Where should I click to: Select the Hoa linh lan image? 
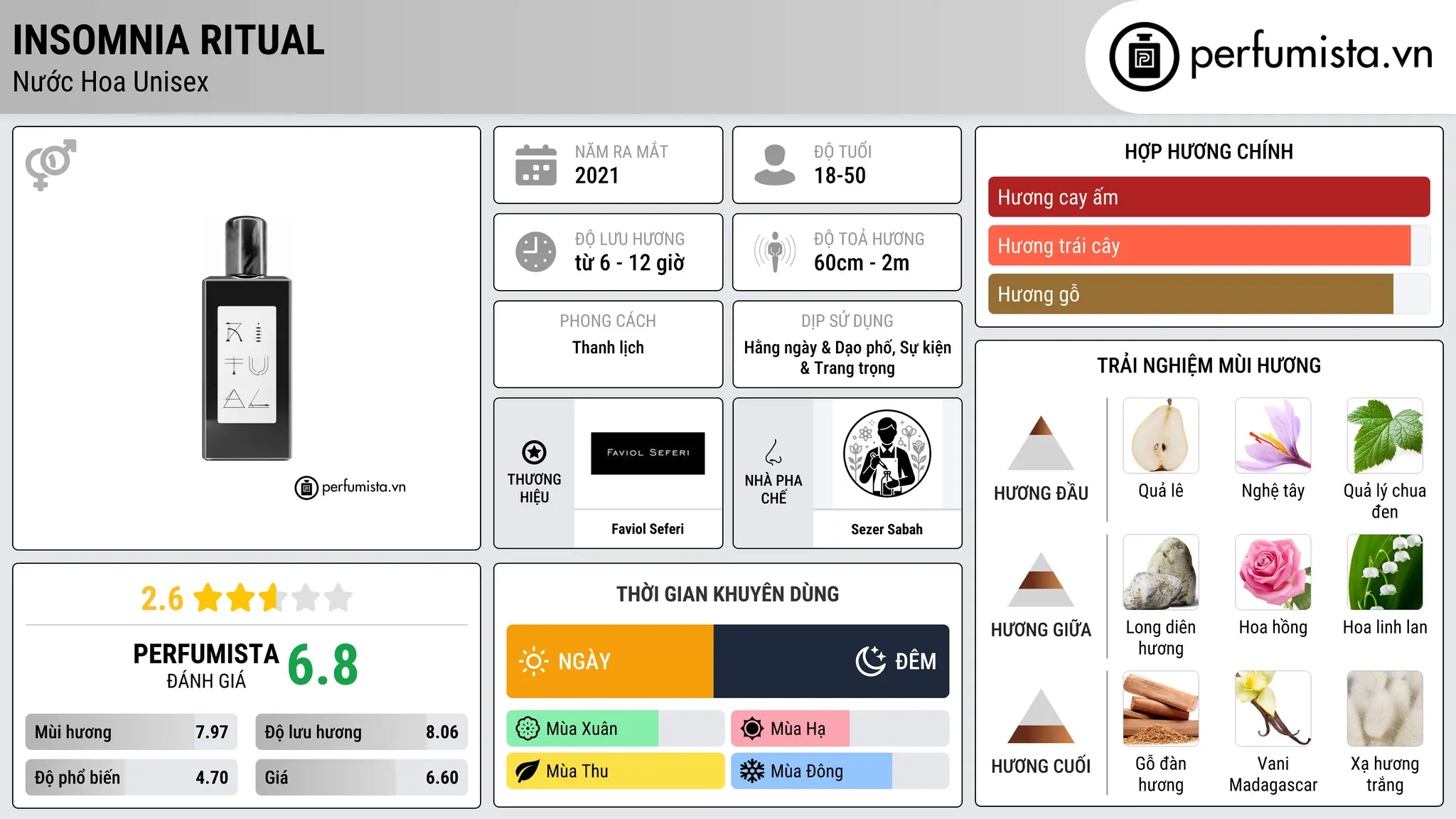[1385, 572]
